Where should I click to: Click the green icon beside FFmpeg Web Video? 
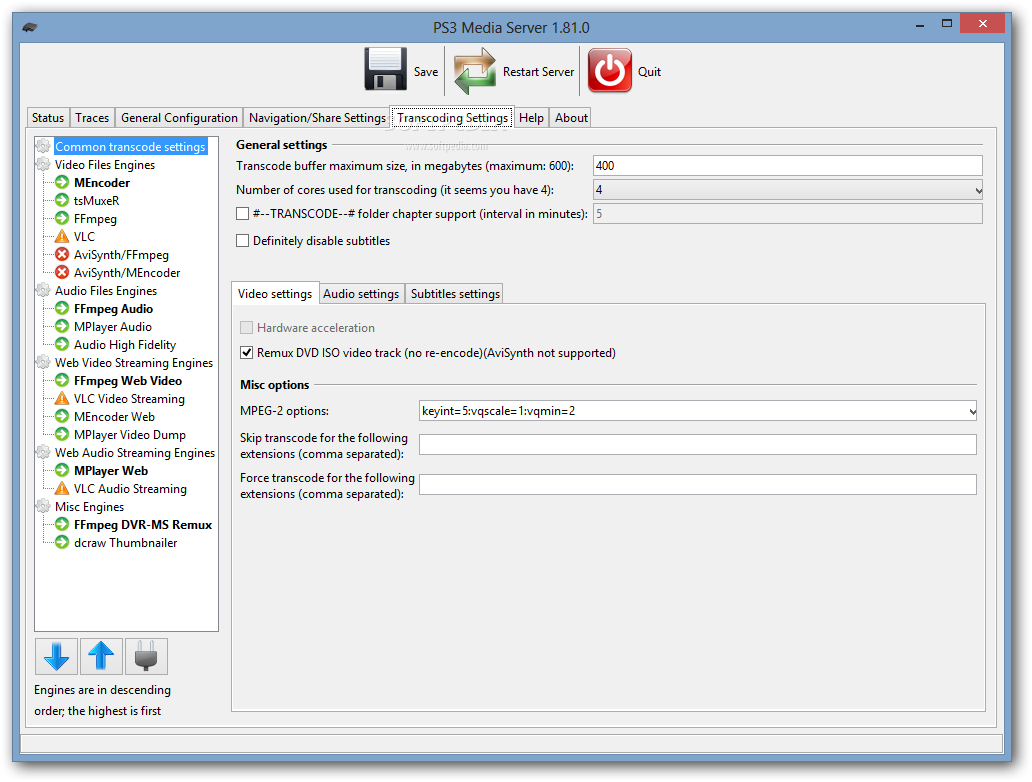click(x=62, y=380)
